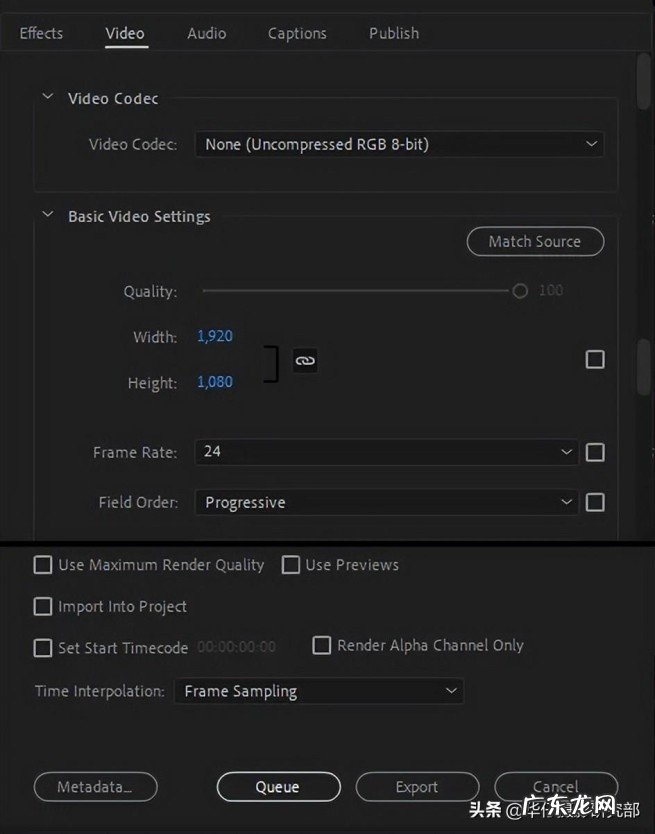Tick the Frame Rate match source checkbox
655x834 pixels.
click(x=595, y=452)
